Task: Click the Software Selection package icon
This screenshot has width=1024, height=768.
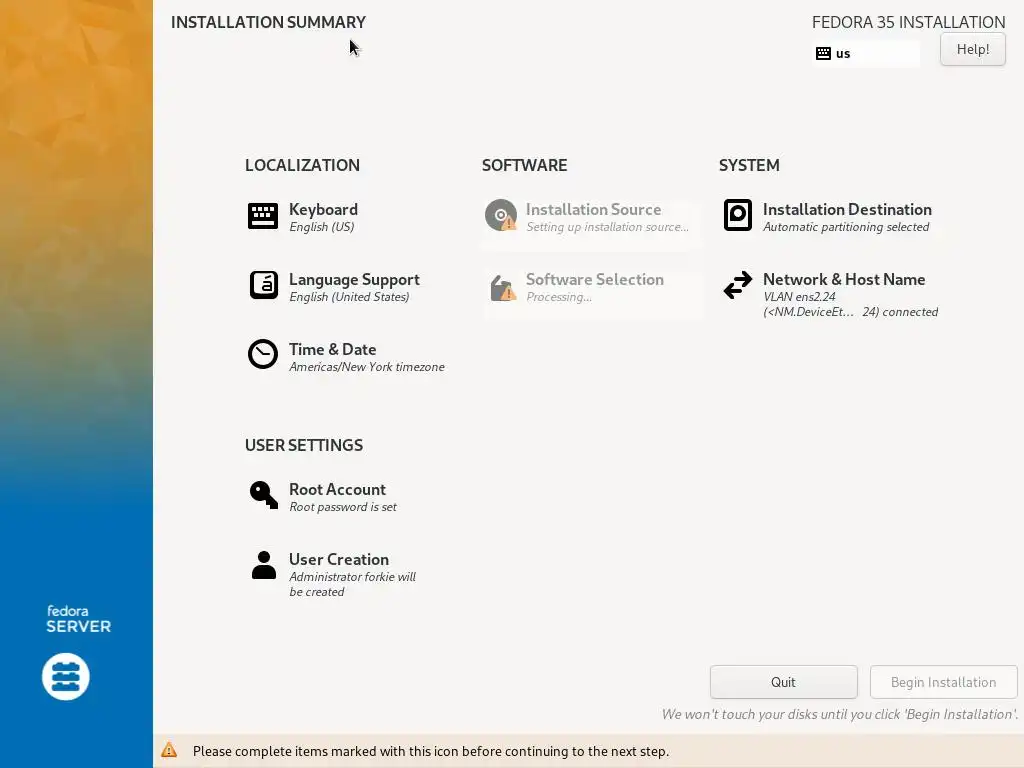Action: coord(502,288)
